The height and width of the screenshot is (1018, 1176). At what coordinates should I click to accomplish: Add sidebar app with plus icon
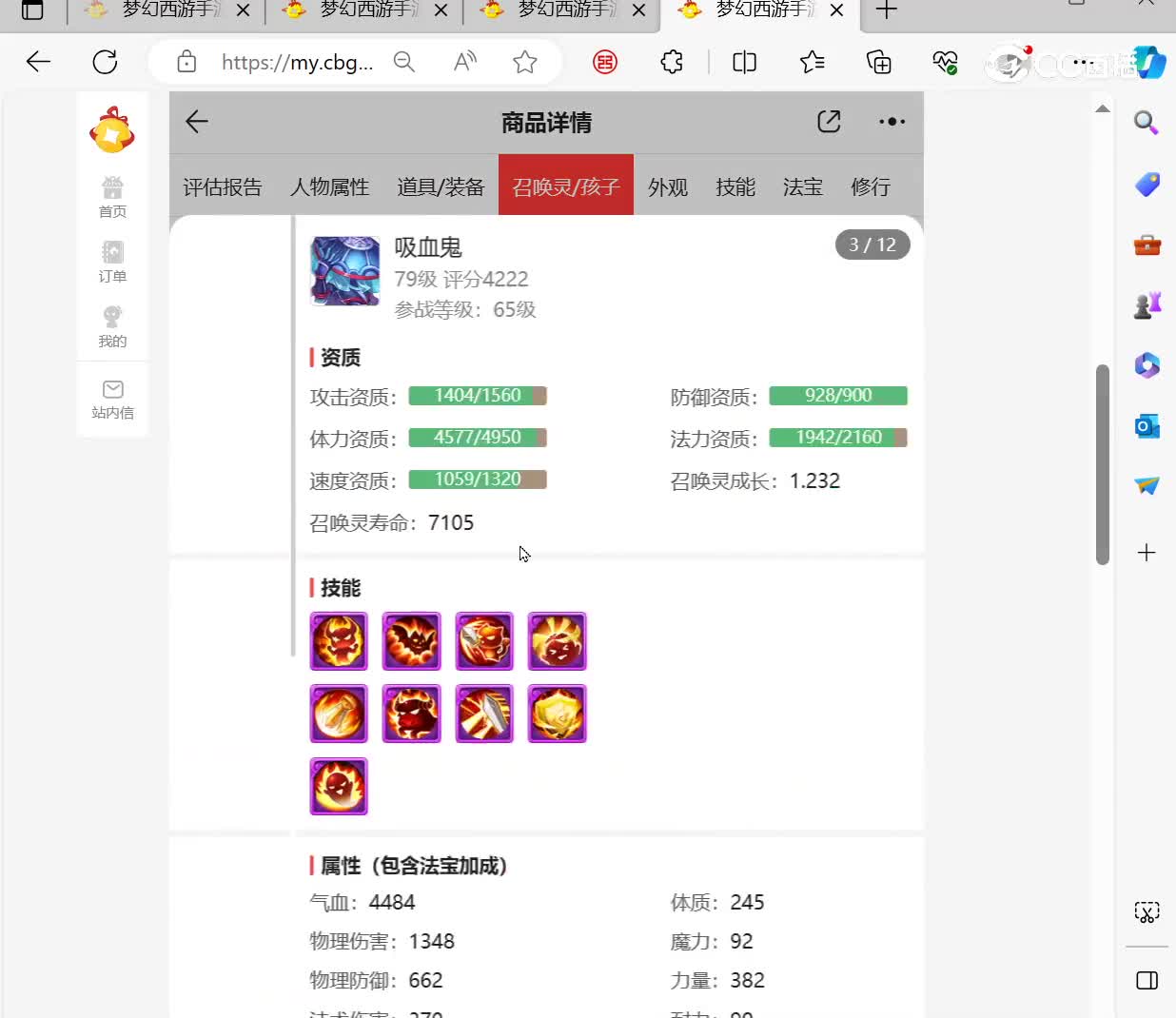point(1147,553)
